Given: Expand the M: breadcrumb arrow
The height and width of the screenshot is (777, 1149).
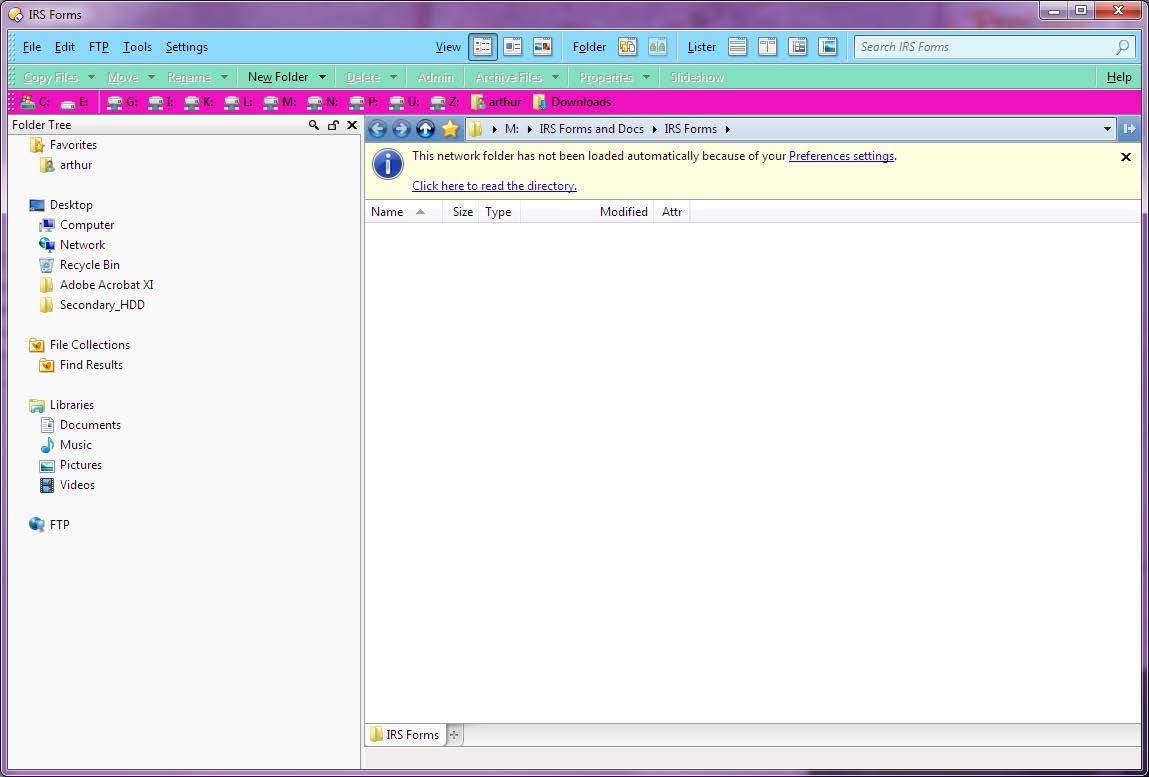Looking at the screenshot, I should [530, 130].
